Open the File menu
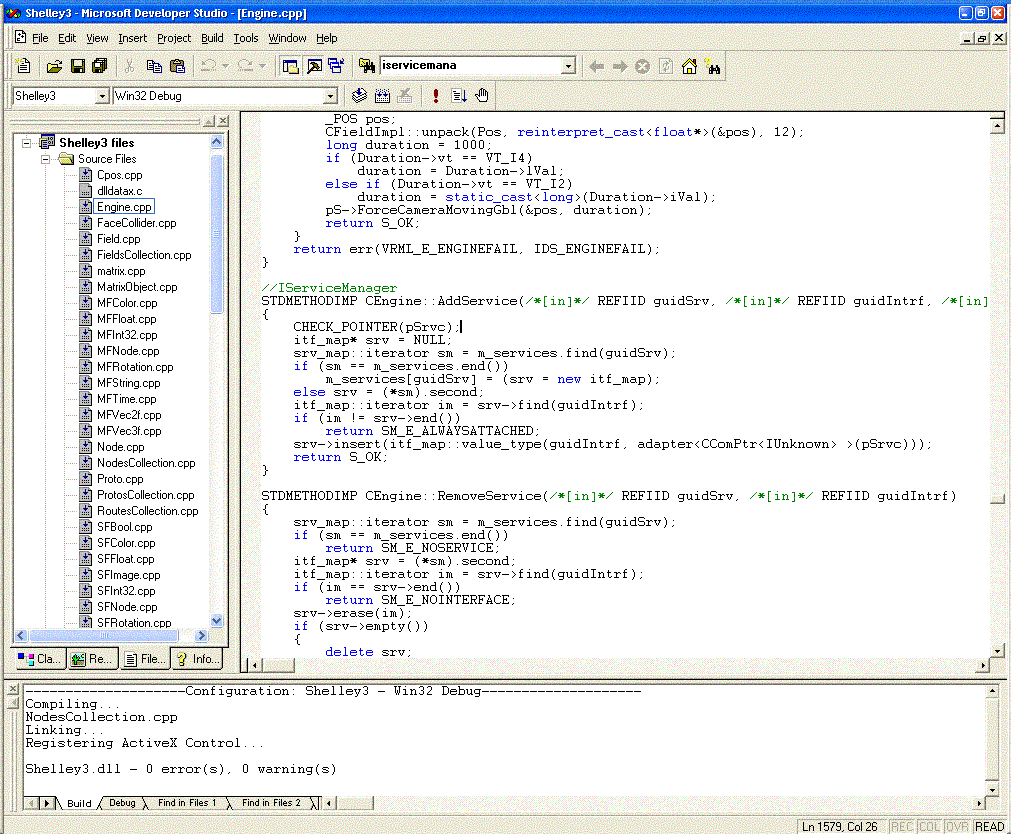 point(40,38)
